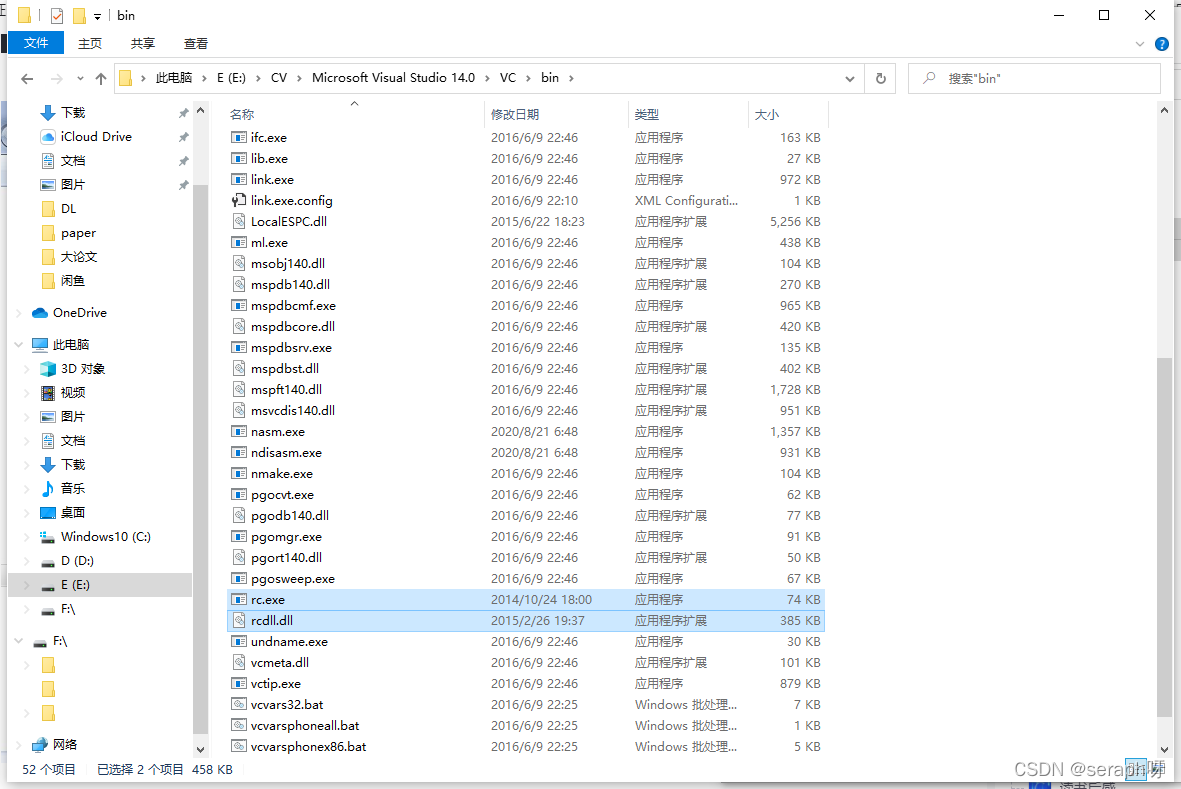This screenshot has width=1181, height=789.
Task: Click the navigation pane scrollbar down arrow
Action: click(x=200, y=749)
